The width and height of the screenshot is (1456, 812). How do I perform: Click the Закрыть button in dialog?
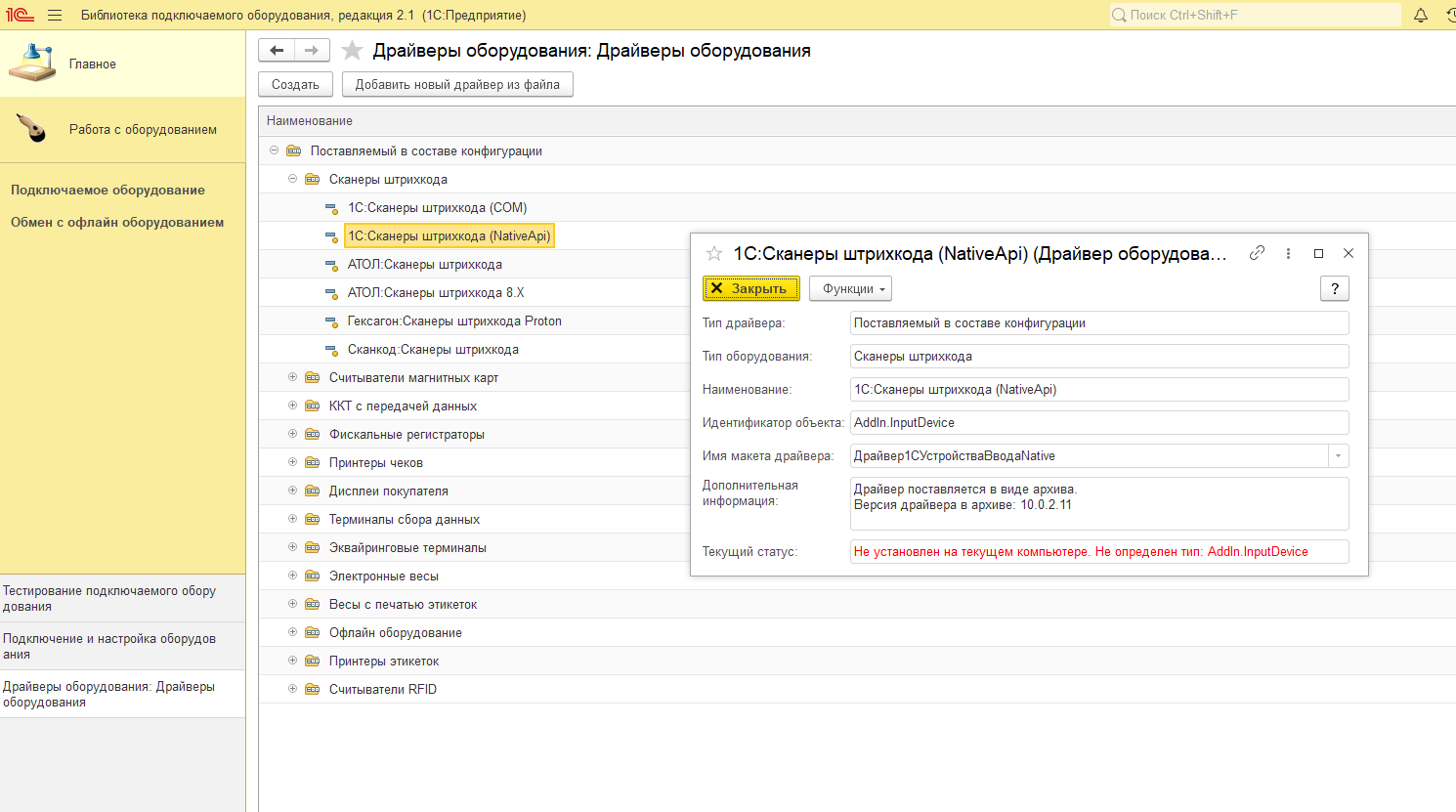(751, 288)
